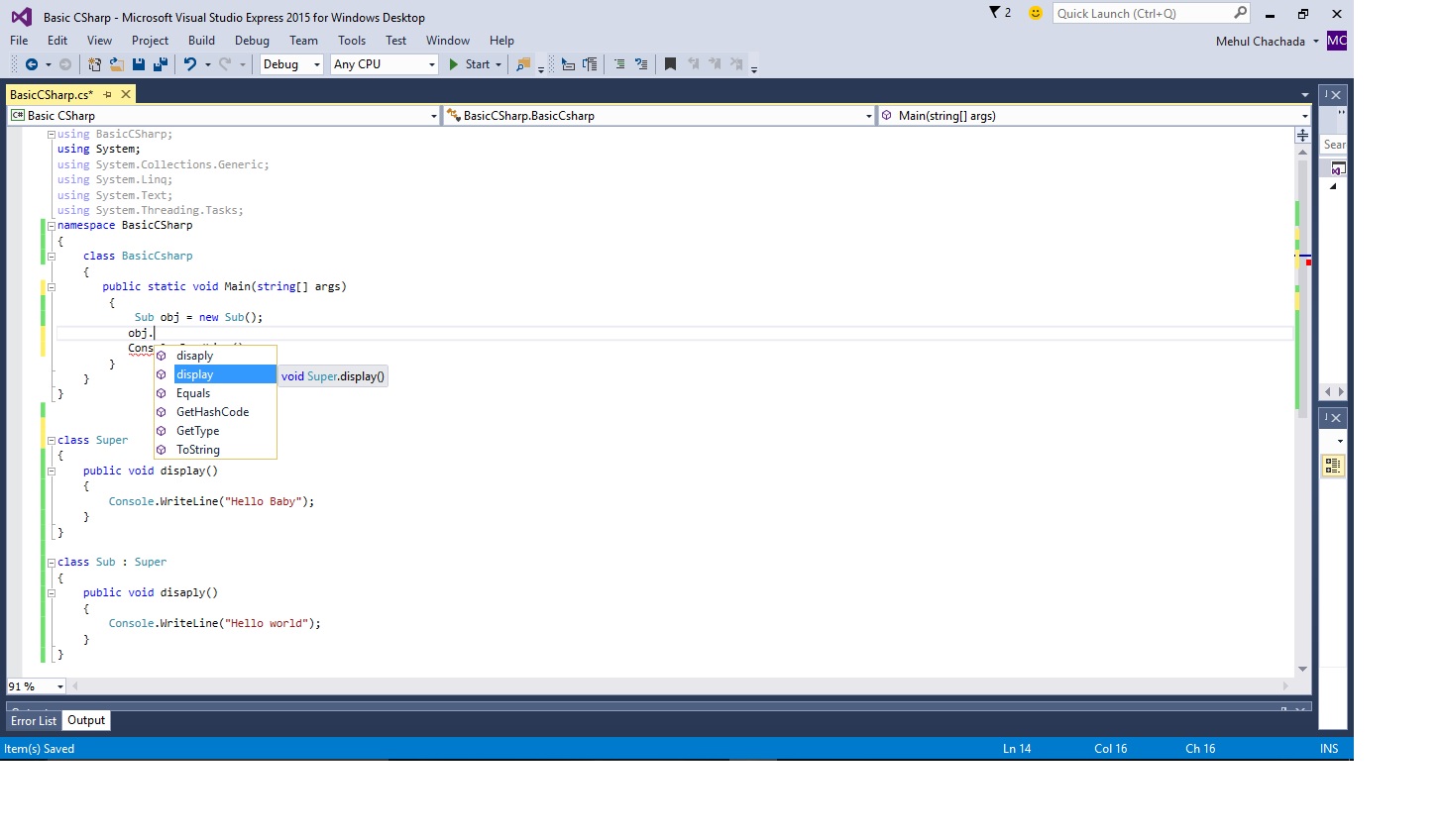Click INS in the status bar
Viewport: 1443px width, 840px height.
[1329, 749]
